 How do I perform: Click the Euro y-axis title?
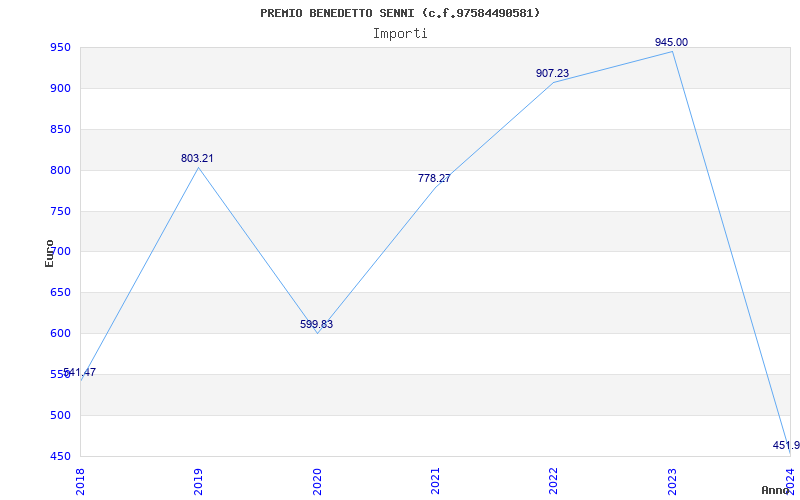point(49,253)
